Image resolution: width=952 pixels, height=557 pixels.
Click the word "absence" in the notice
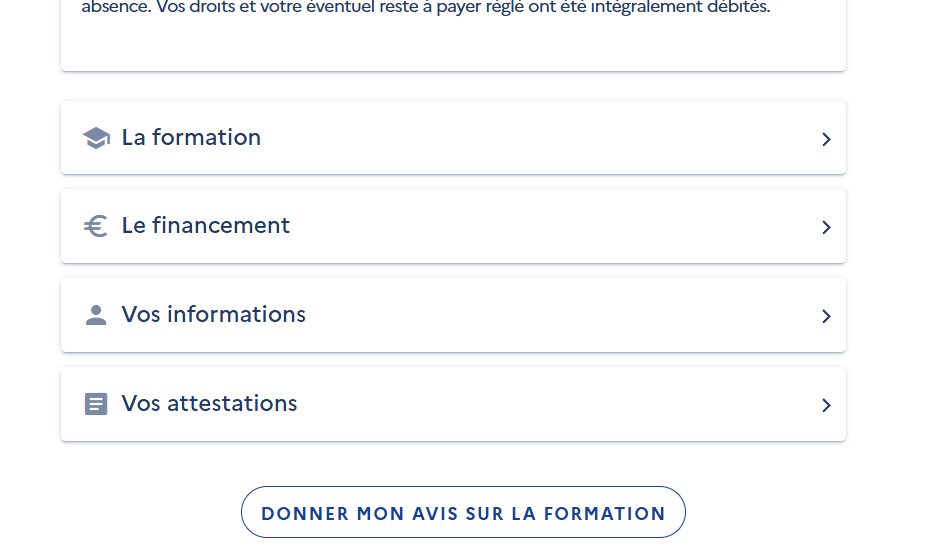pyautogui.click(x=113, y=8)
